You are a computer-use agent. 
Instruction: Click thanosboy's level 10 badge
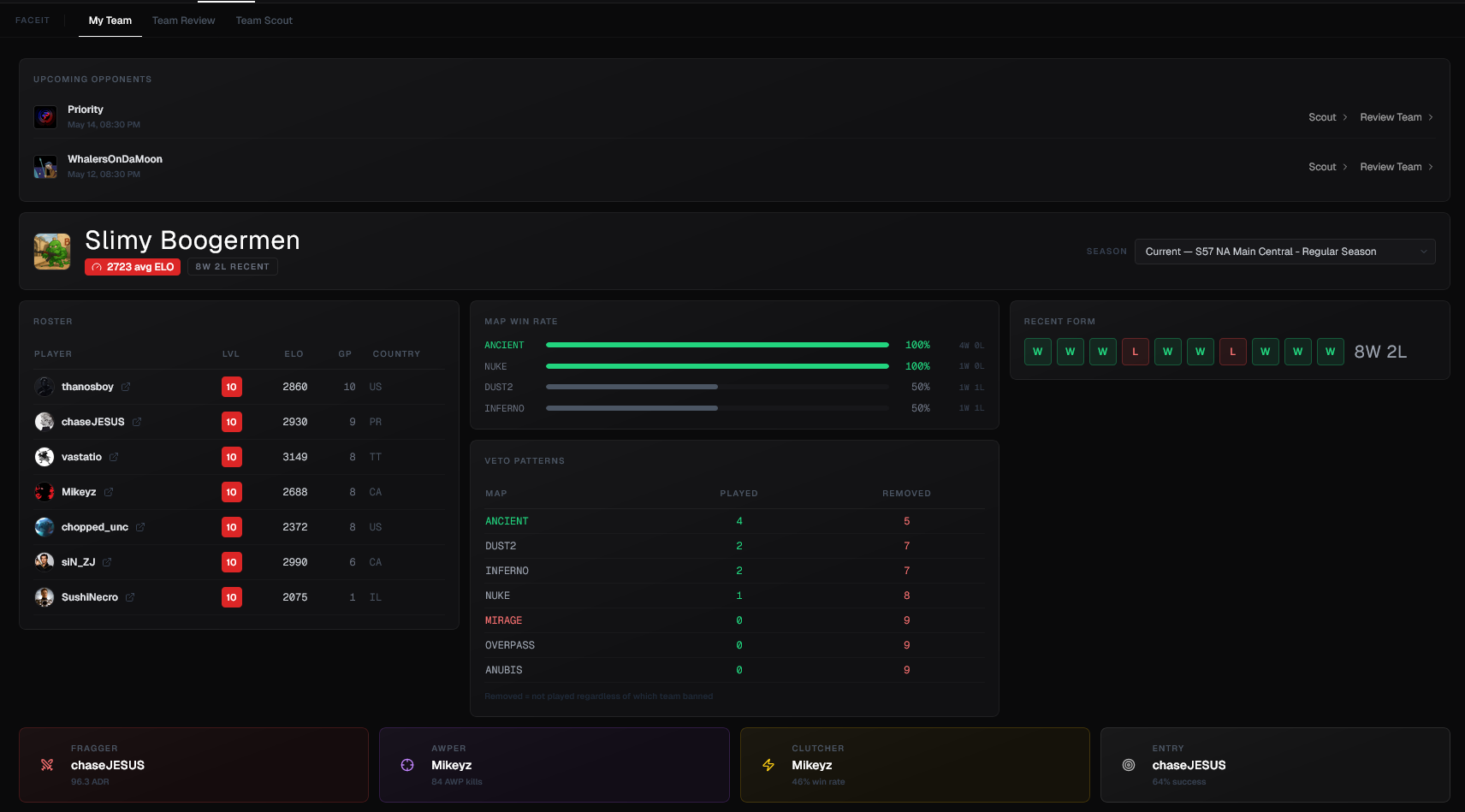pyautogui.click(x=232, y=387)
